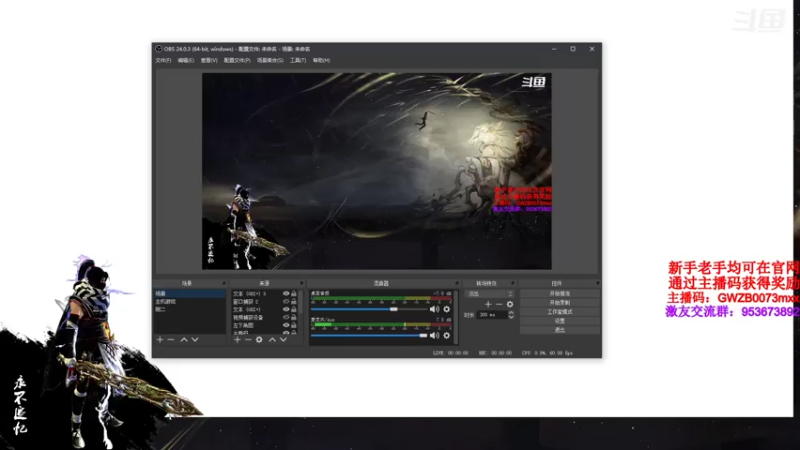
Task: Click 开始推流 start streaming button
Action: 560,294
